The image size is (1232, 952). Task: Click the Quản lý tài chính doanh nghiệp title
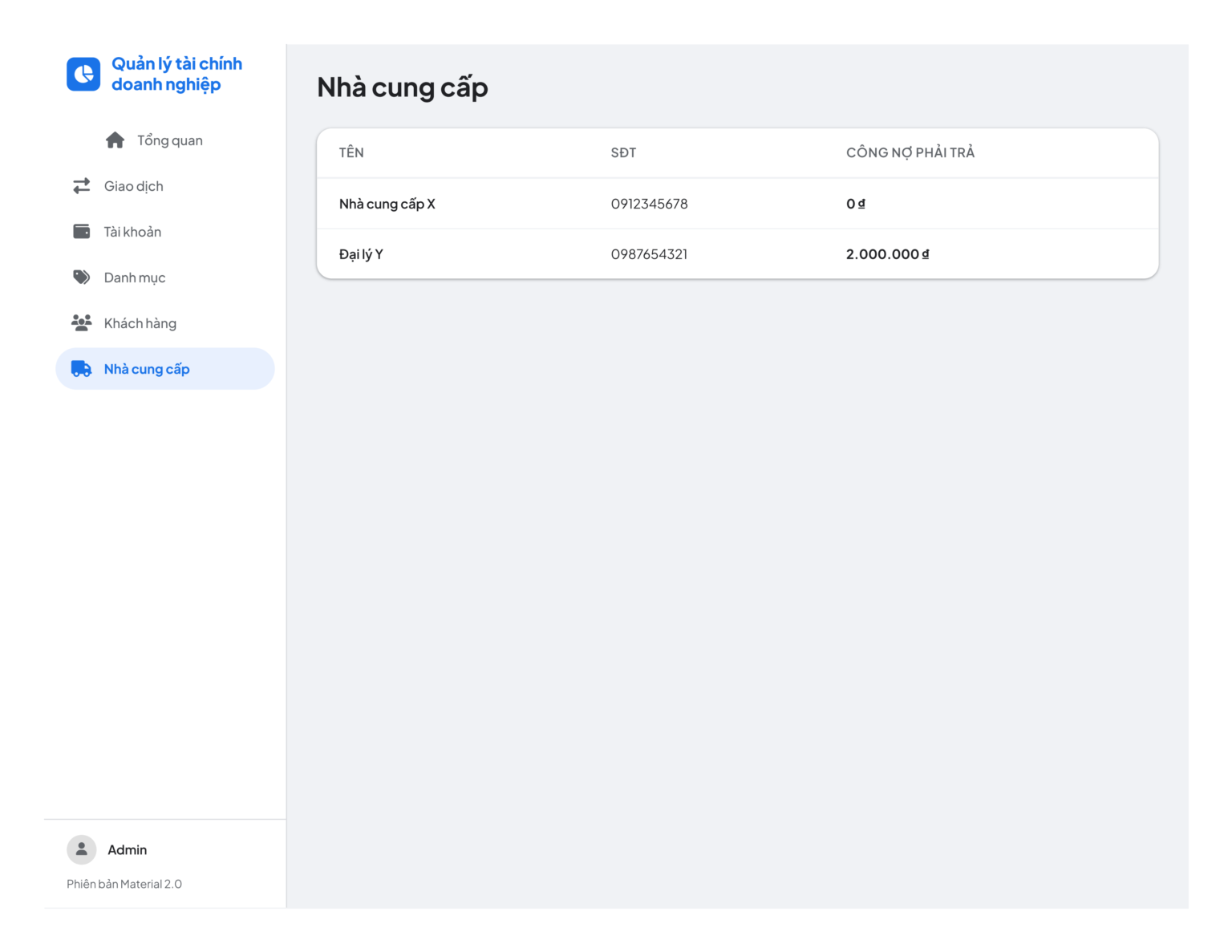click(x=176, y=74)
